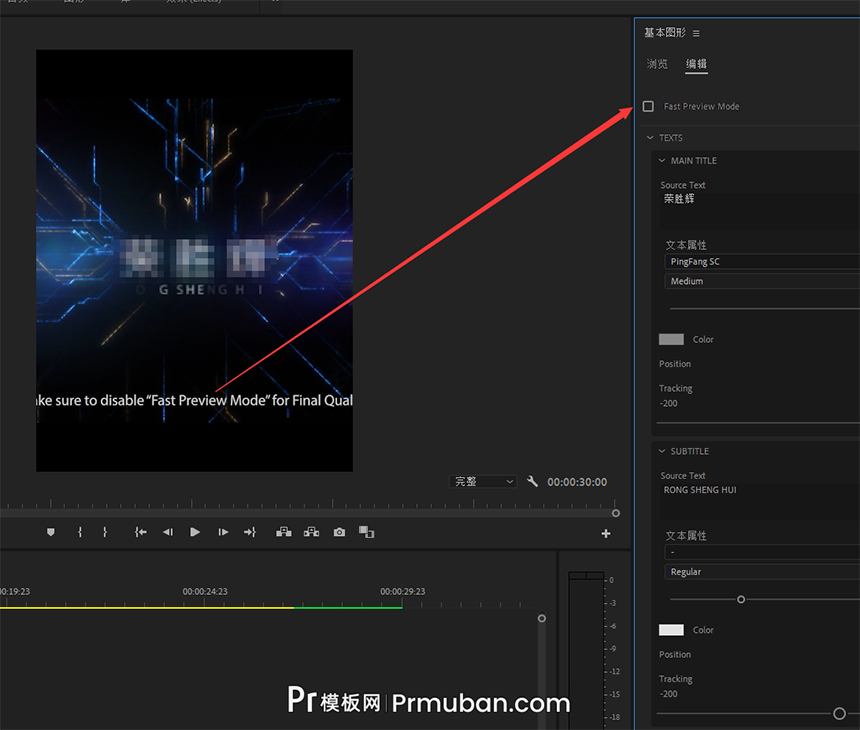Screen dimensions: 860x730
Task: Click the Add Button plus icon in transport bar
Action: [605, 533]
